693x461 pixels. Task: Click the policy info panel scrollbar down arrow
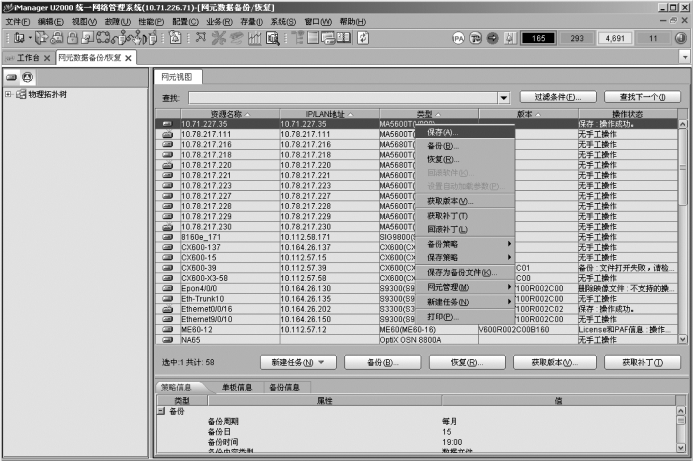[x=682, y=448]
